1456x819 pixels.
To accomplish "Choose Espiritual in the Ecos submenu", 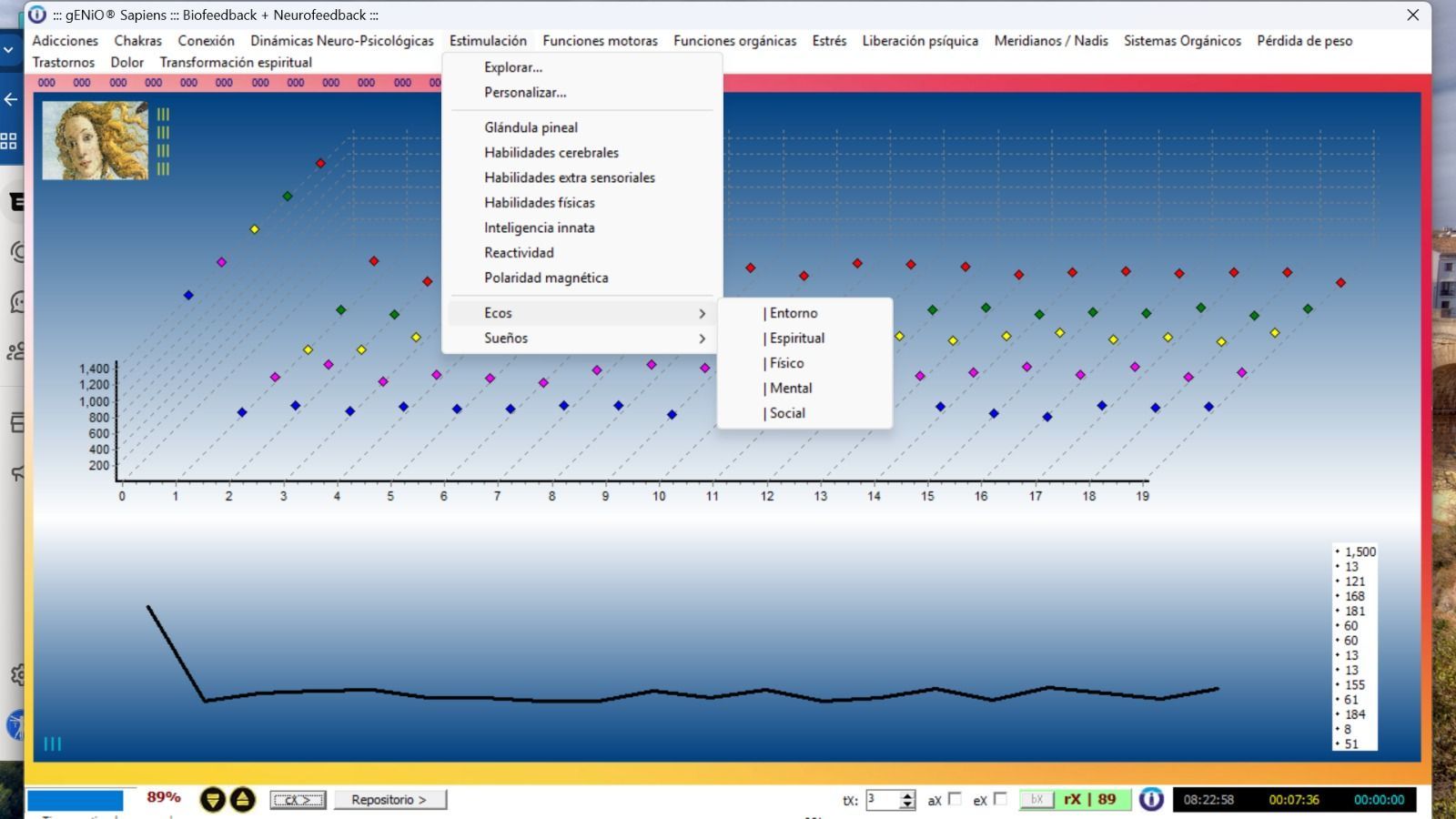I will click(x=796, y=339).
